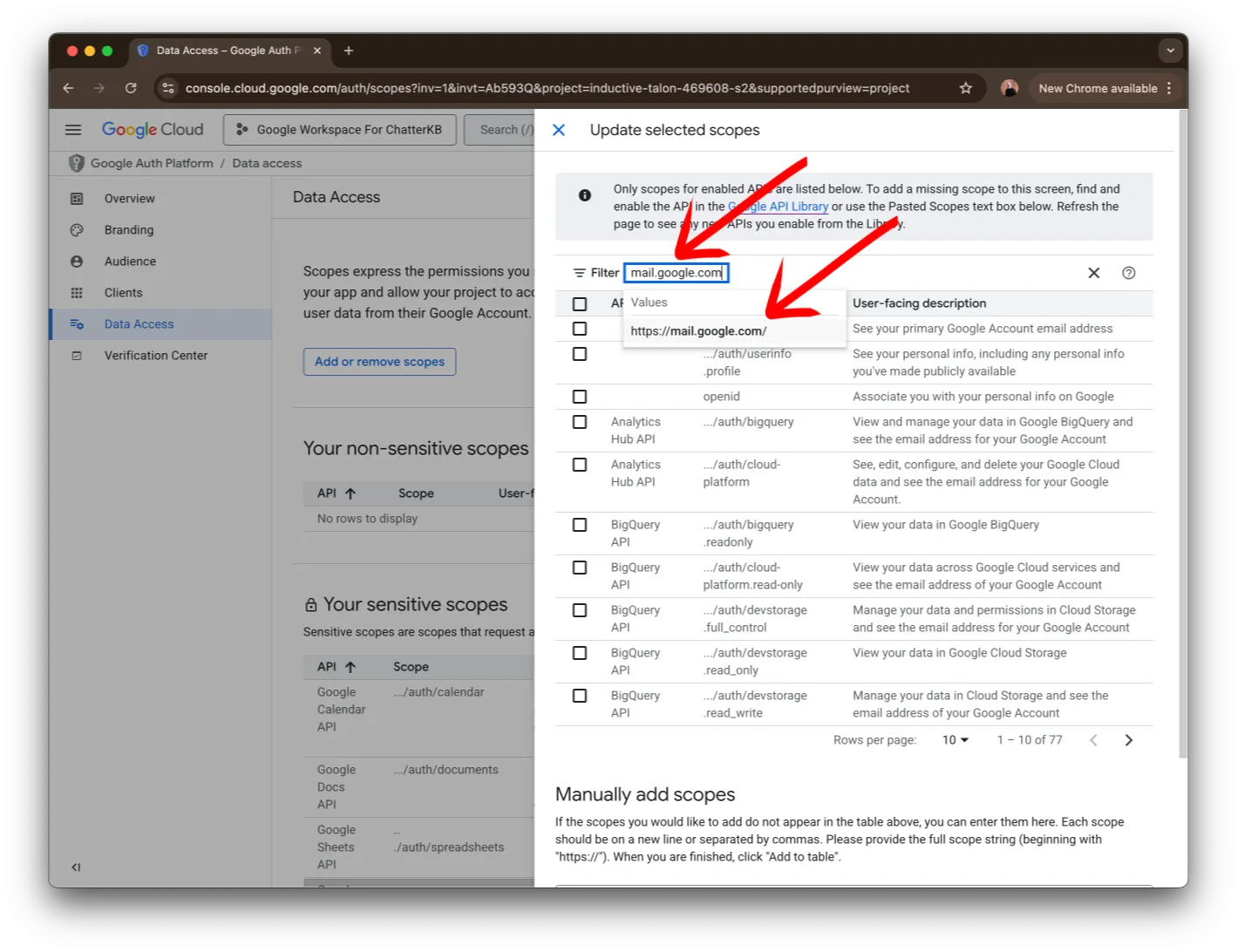Click the Clients grid icon
The image size is (1237, 952).
[x=77, y=293]
